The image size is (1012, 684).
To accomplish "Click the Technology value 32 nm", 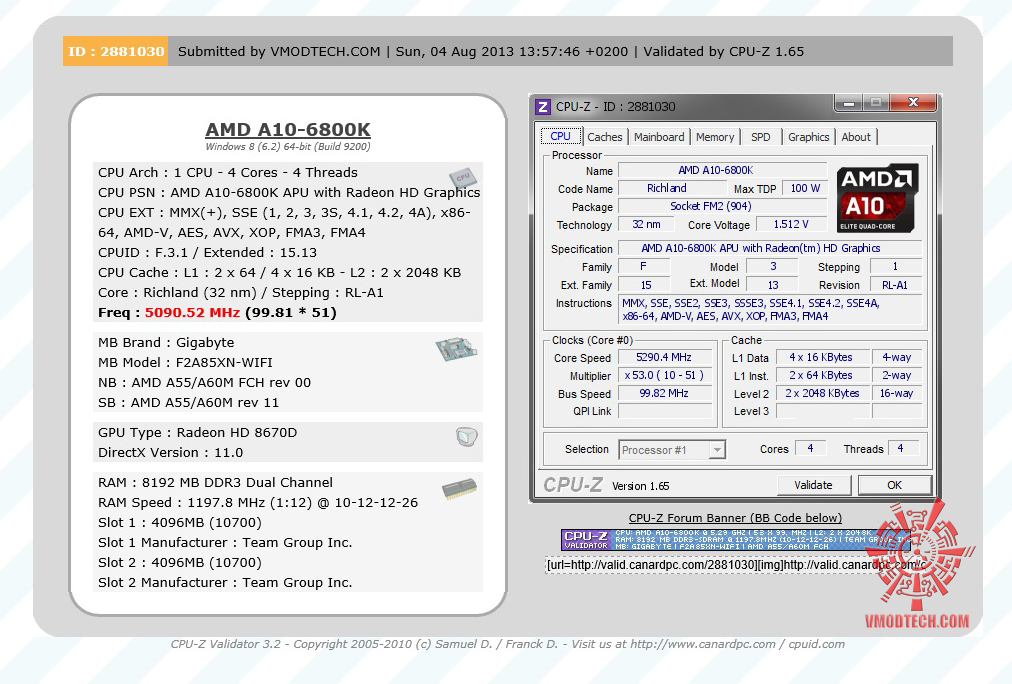I will pyautogui.click(x=646, y=225).
